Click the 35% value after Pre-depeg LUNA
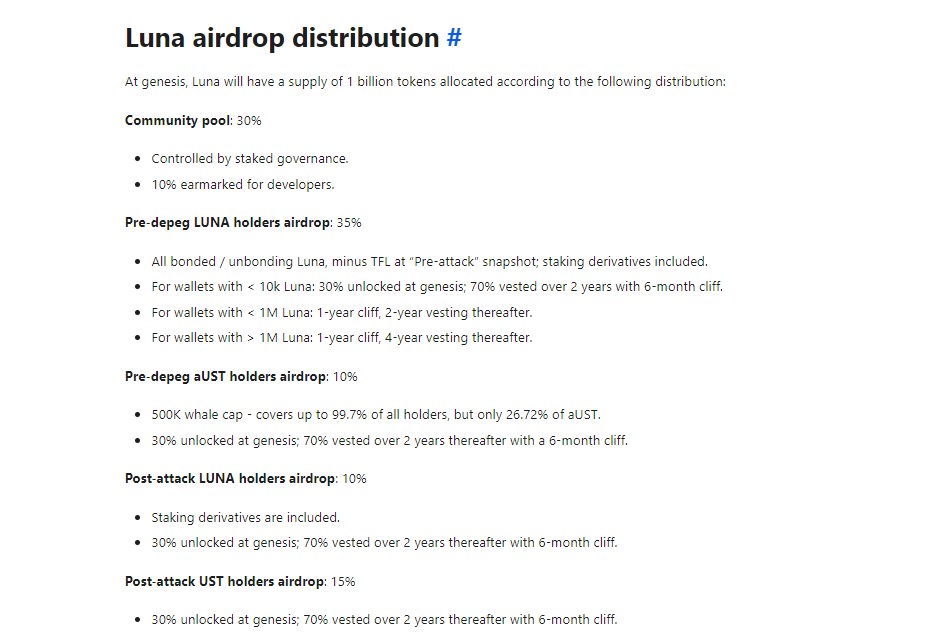The height and width of the screenshot is (632, 947). coord(349,222)
